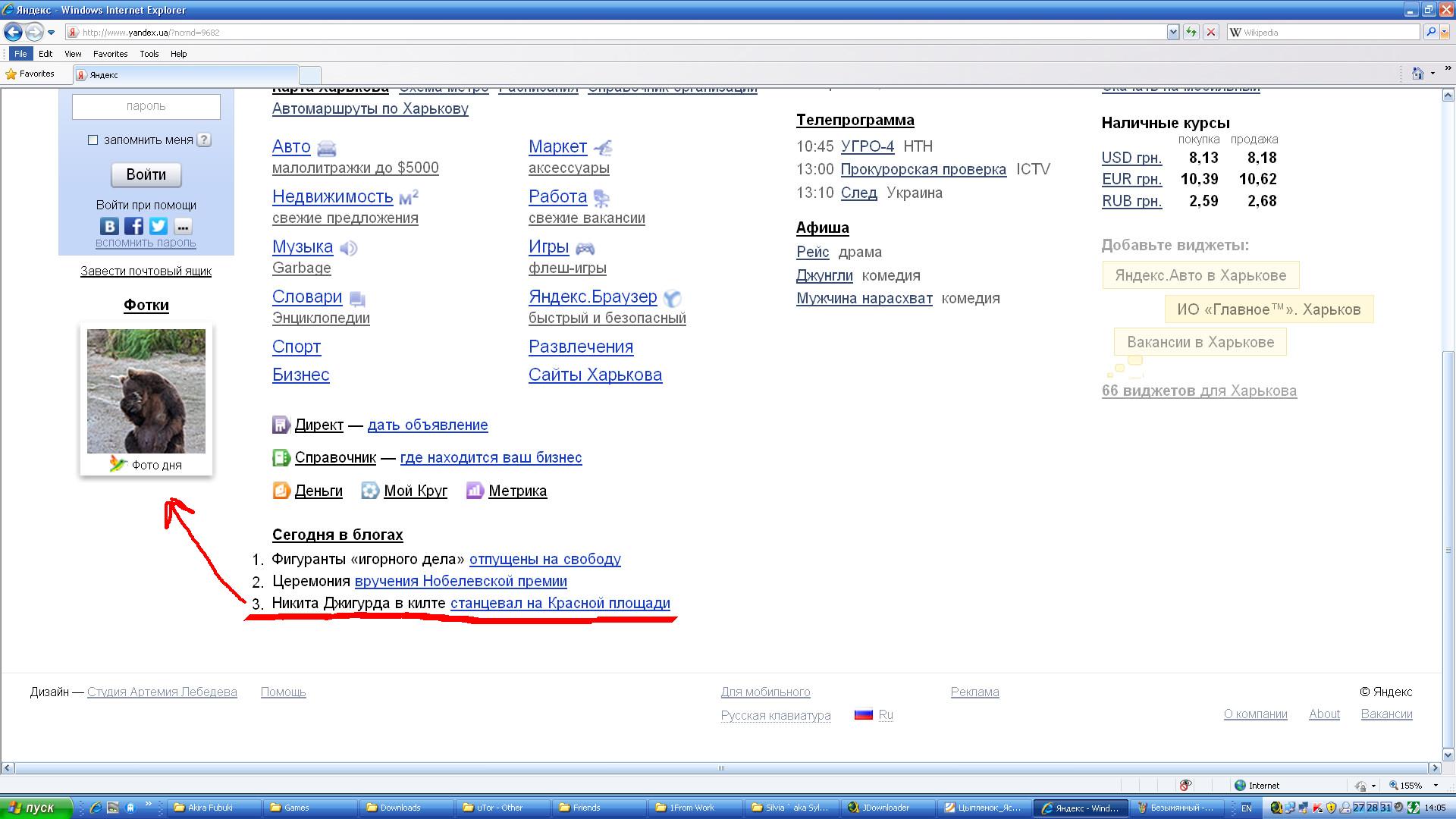Go back with the browser Back arrow
Screen dimensions: 1456x819
(13, 32)
